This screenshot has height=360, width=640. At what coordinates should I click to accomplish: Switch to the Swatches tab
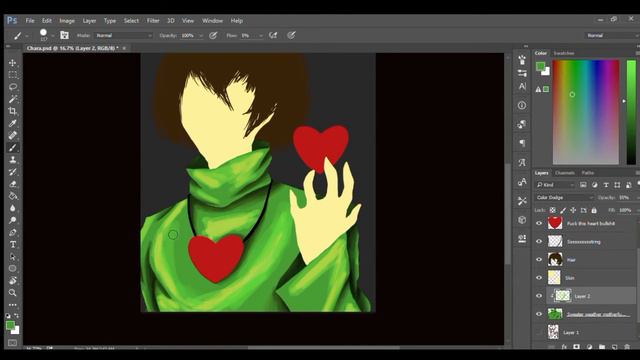564,53
